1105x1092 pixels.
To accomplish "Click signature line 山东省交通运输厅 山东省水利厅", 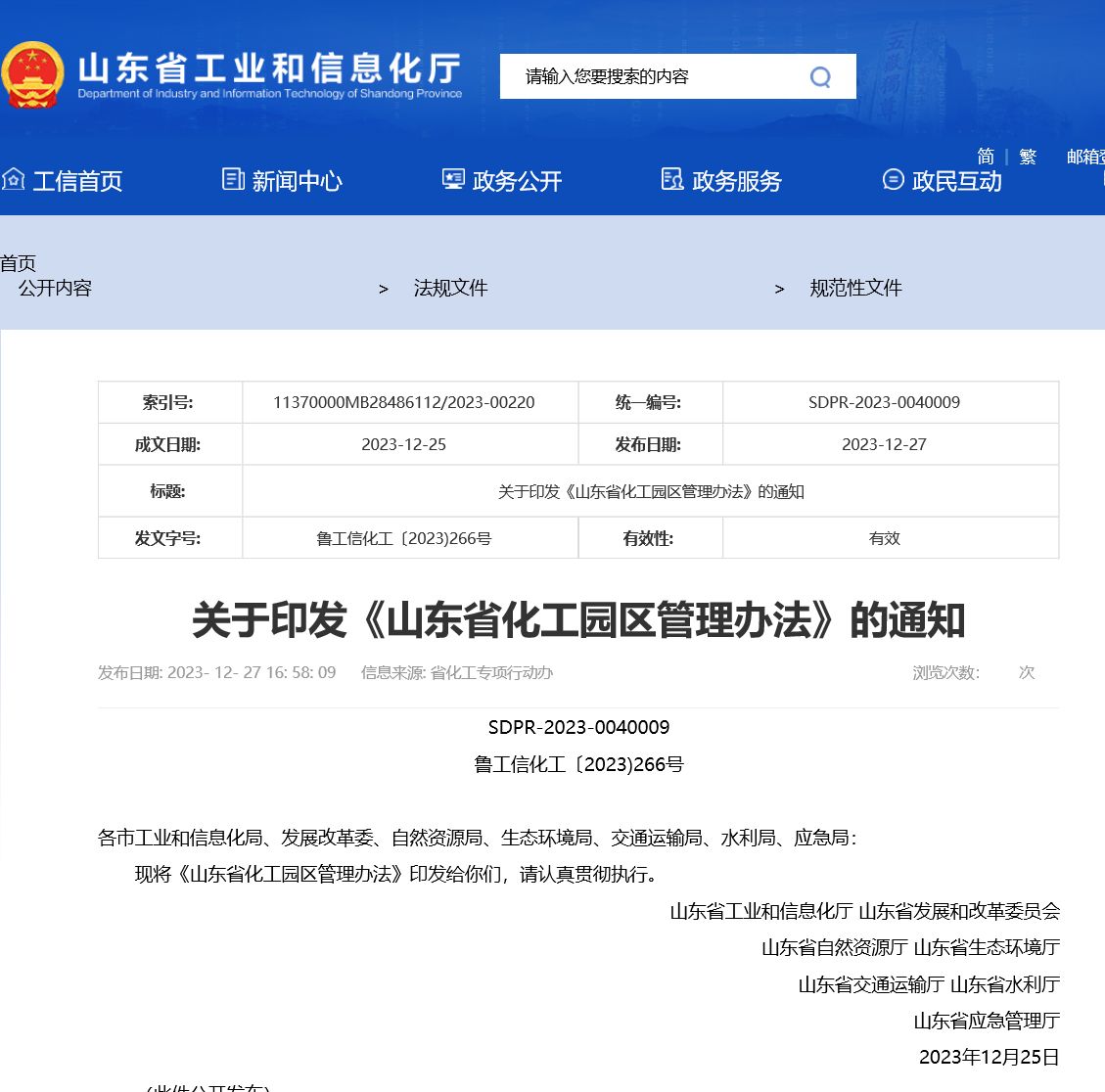I will click(929, 984).
